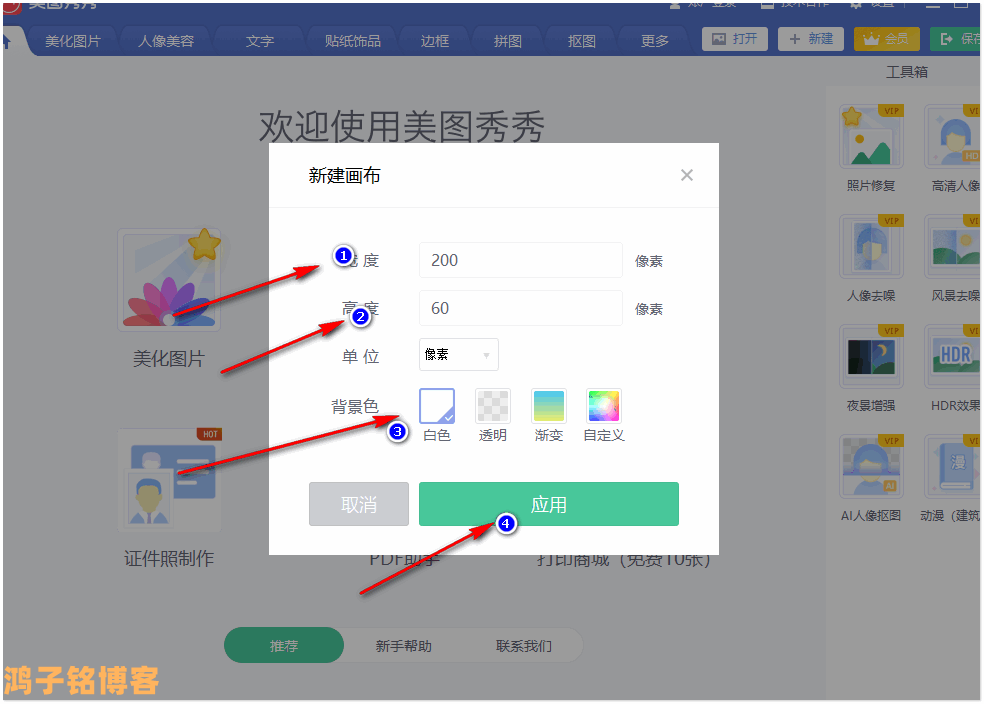The image size is (984, 704).
Task: Click the 美化图片 flower icon
Action: [169, 281]
